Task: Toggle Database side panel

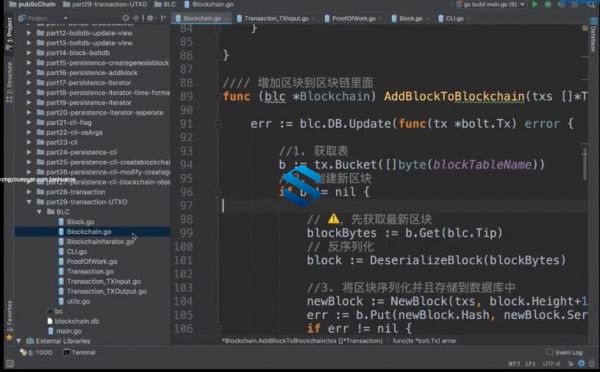Action: click(593, 38)
